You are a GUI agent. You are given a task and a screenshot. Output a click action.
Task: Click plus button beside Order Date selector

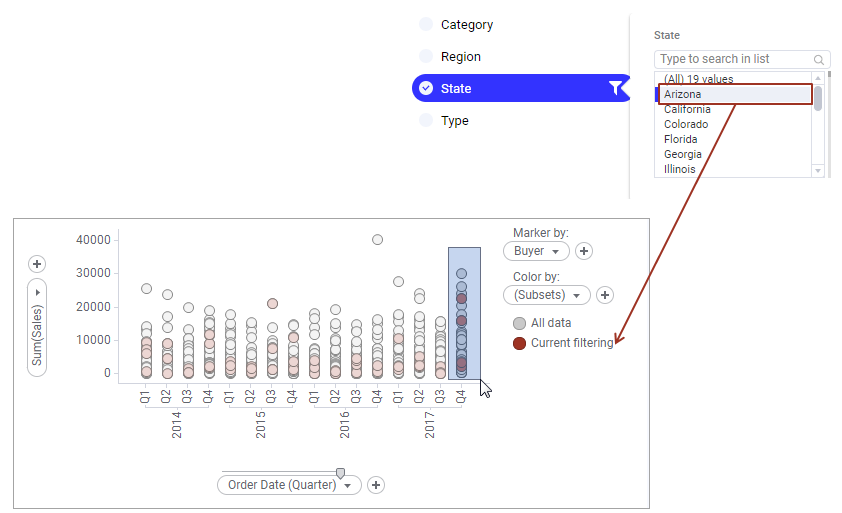tap(376, 485)
